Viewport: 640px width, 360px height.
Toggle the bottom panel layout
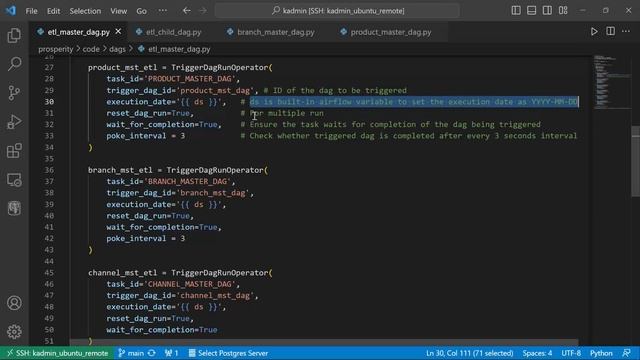coord(531,11)
